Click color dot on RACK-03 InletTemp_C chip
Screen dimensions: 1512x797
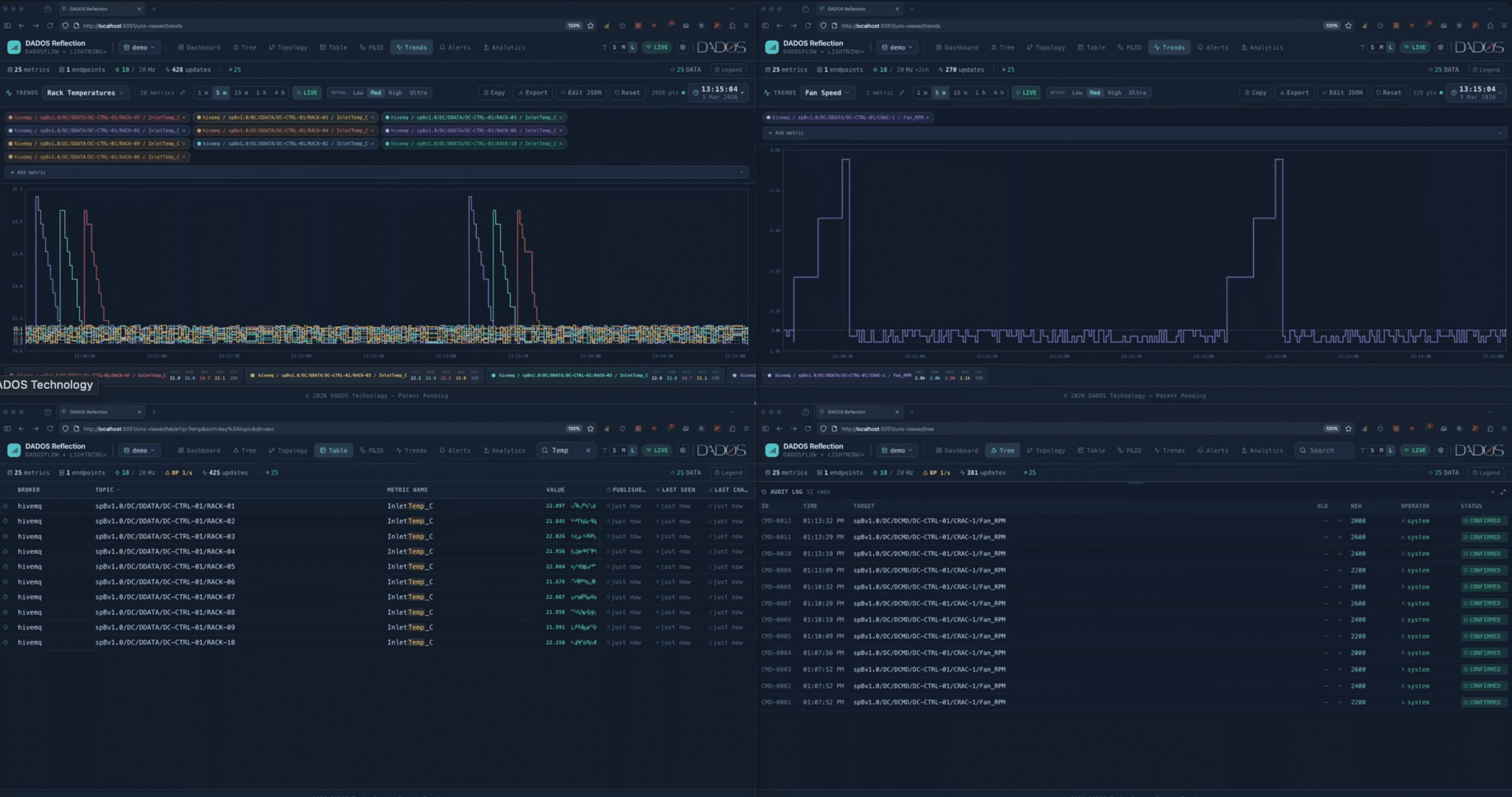(387, 118)
